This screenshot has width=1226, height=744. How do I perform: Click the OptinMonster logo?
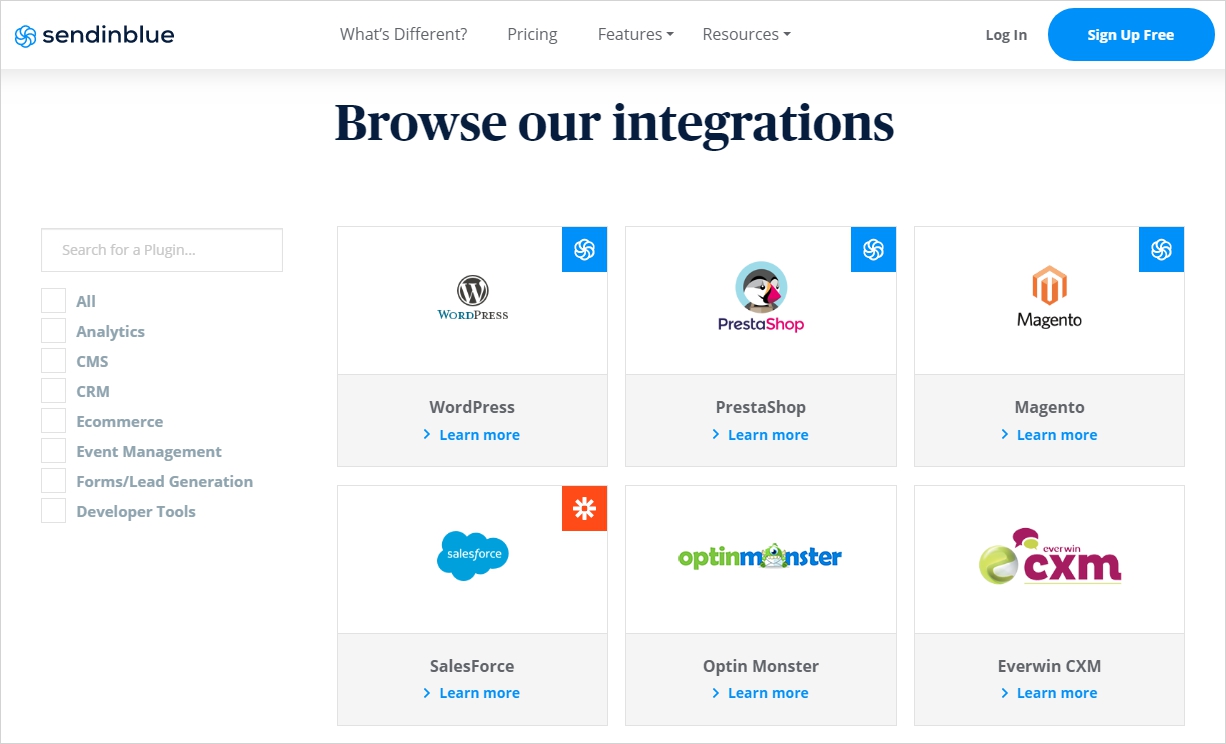tap(760, 556)
